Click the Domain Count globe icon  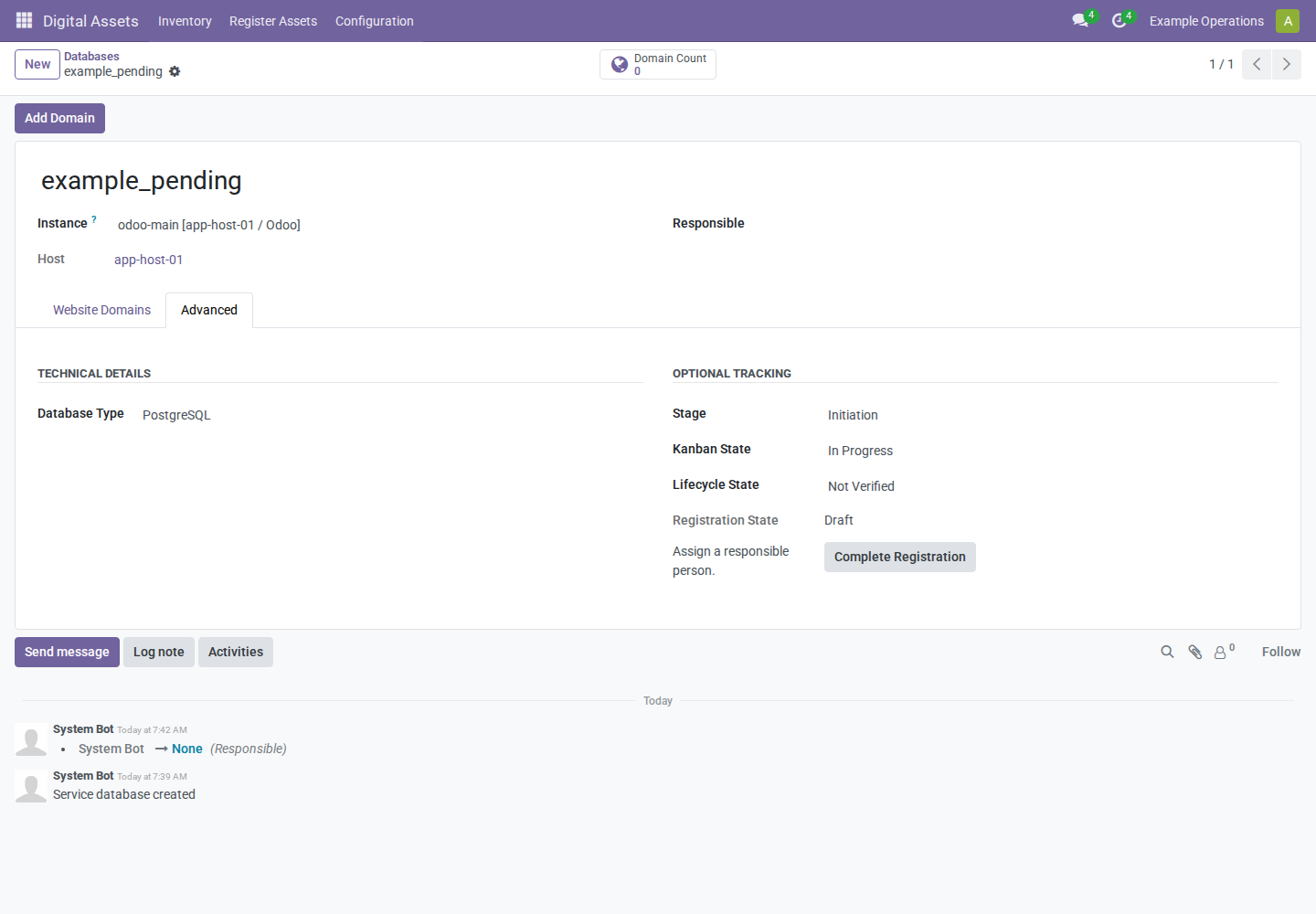pyautogui.click(x=620, y=64)
